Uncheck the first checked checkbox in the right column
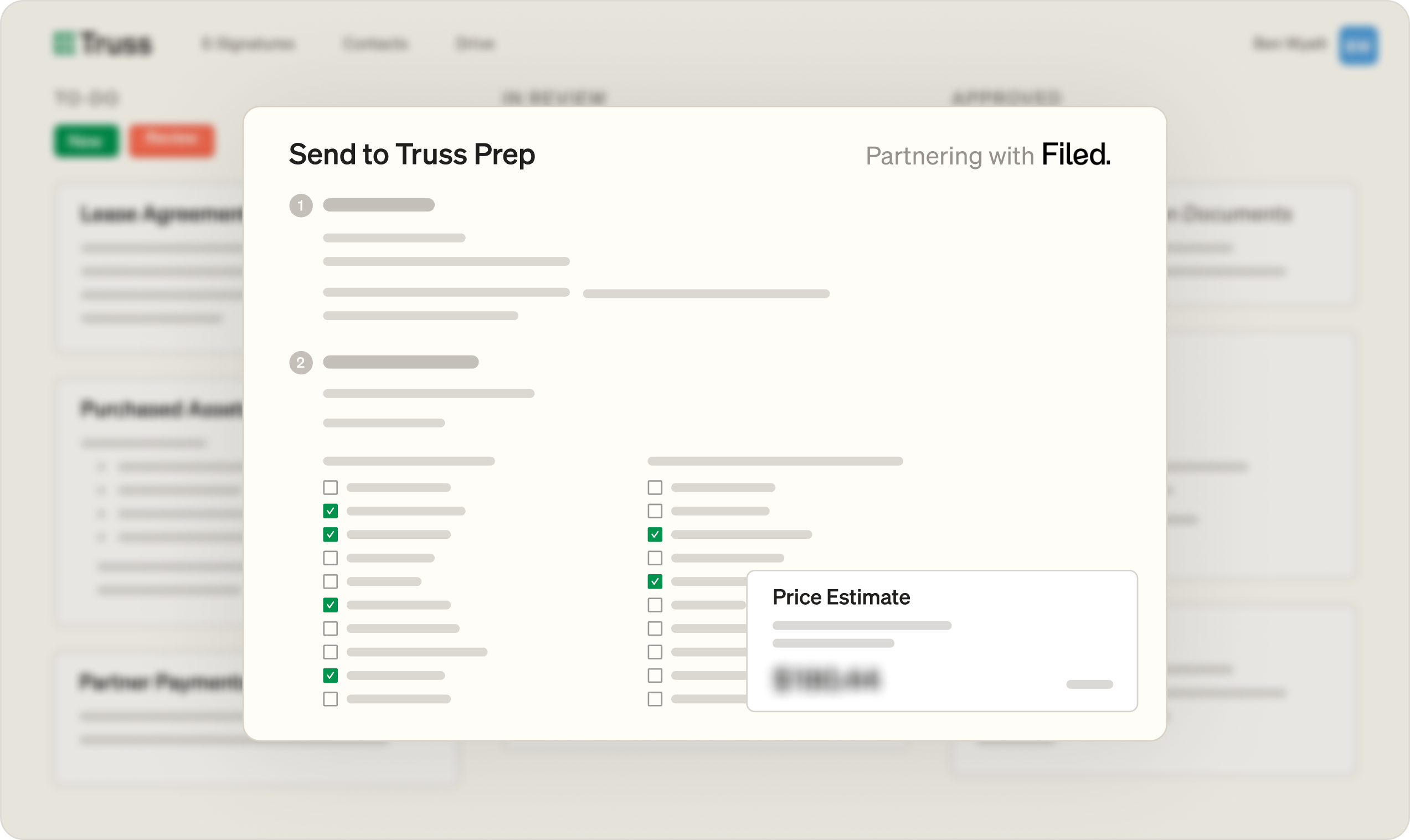The width and height of the screenshot is (1410, 840). (655, 534)
